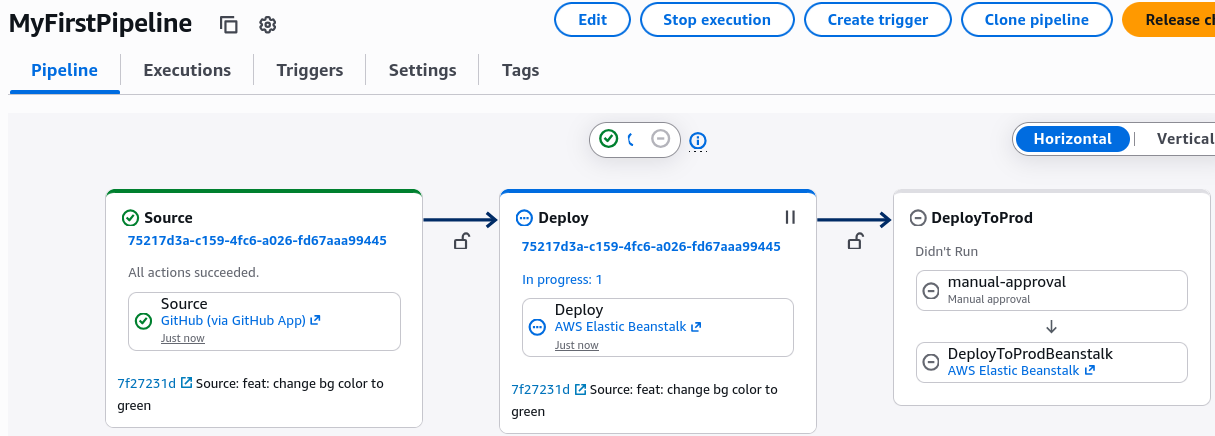Click the DeployToProdBeanstalk action name
Screen dimensions: 1215x436
point(1031,354)
